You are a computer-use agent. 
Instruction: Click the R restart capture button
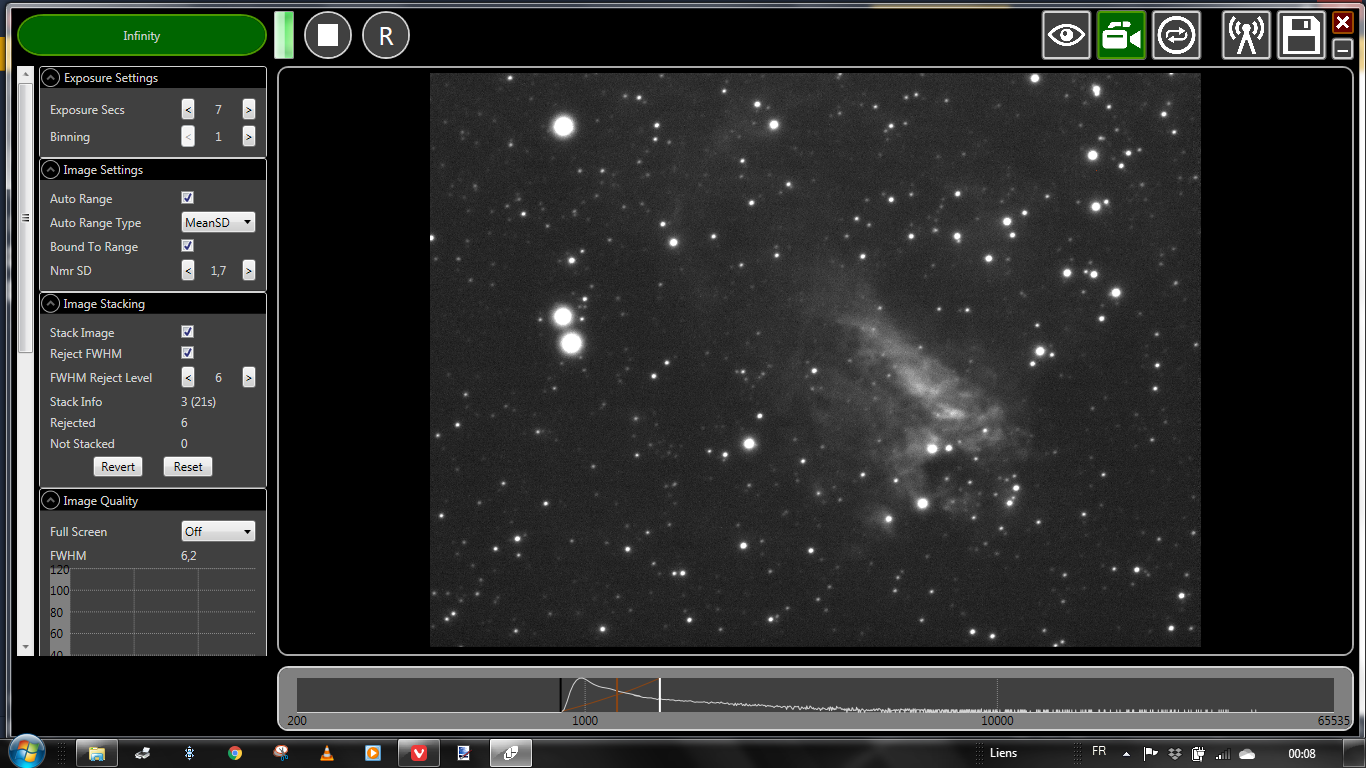385,35
